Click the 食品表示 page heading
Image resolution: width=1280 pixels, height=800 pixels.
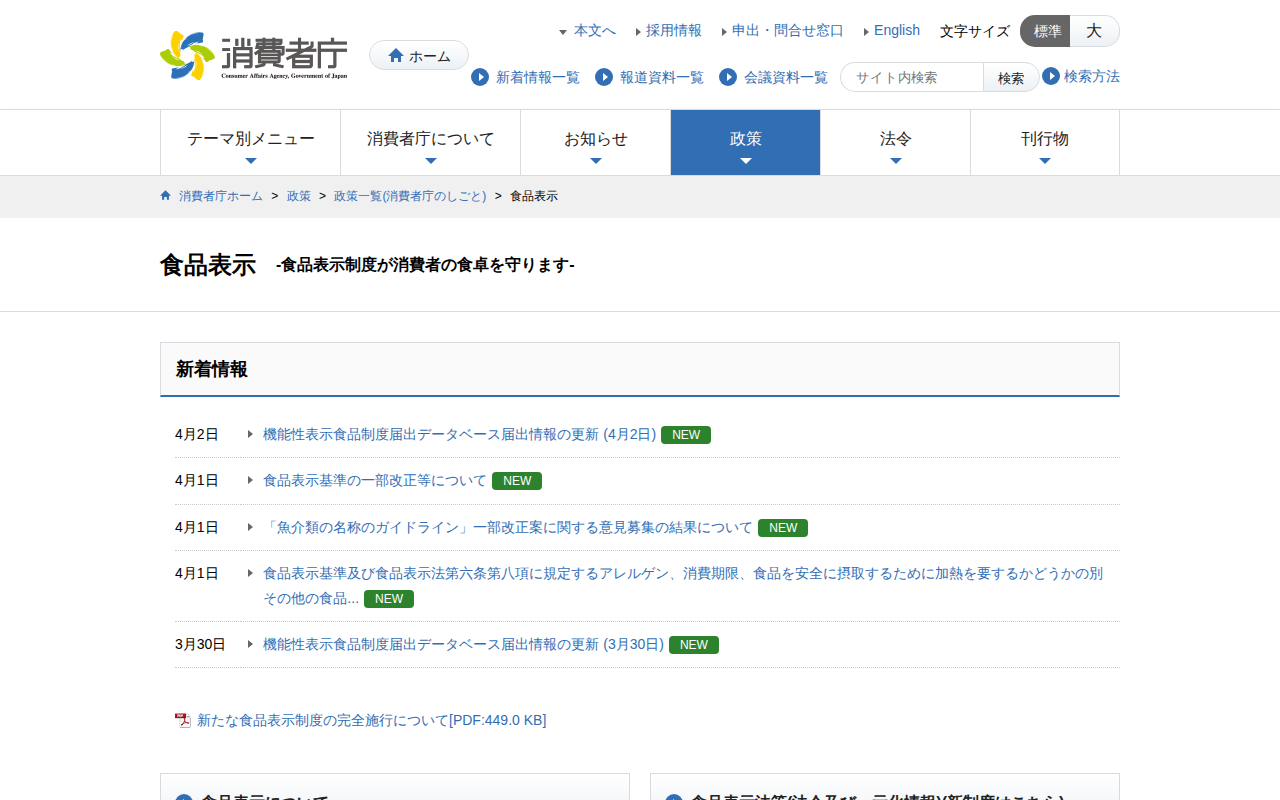tap(208, 265)
